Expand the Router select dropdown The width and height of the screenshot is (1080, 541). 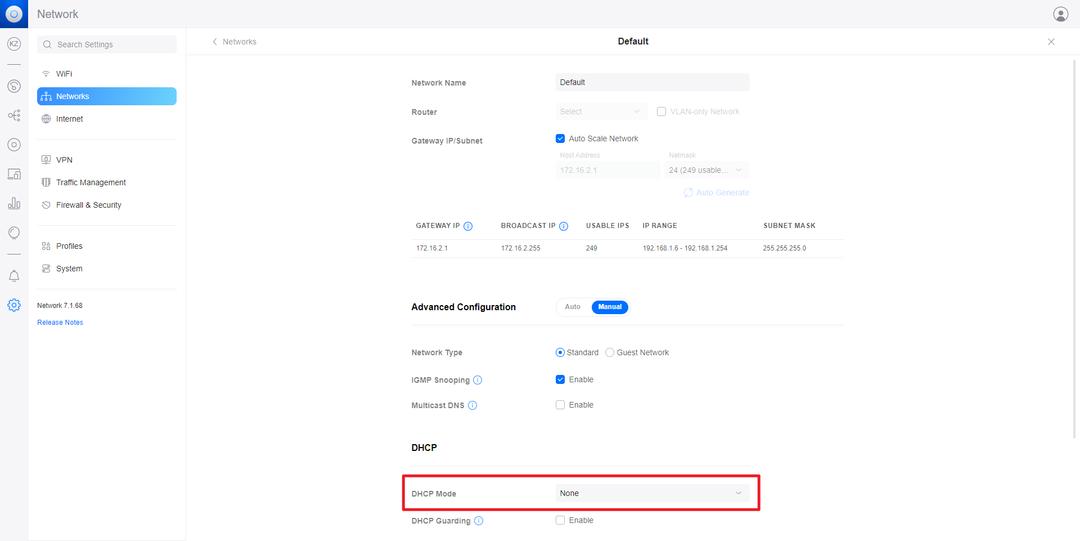pos(601,112)
